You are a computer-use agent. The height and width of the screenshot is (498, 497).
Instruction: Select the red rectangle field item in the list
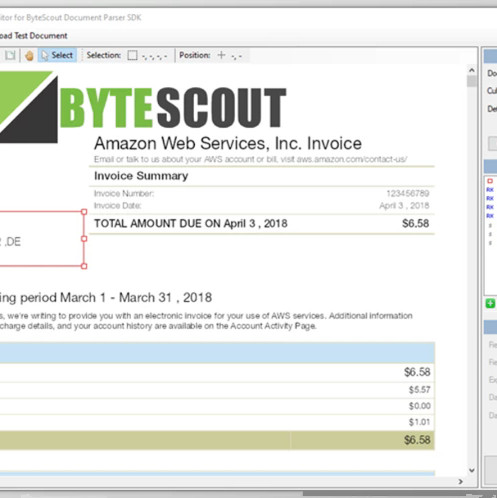click(x=490, y=181)
